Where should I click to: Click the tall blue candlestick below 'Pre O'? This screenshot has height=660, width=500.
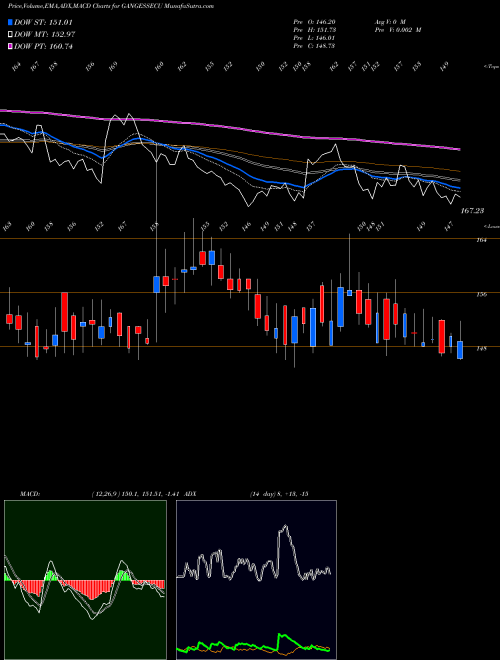(313, 327)
